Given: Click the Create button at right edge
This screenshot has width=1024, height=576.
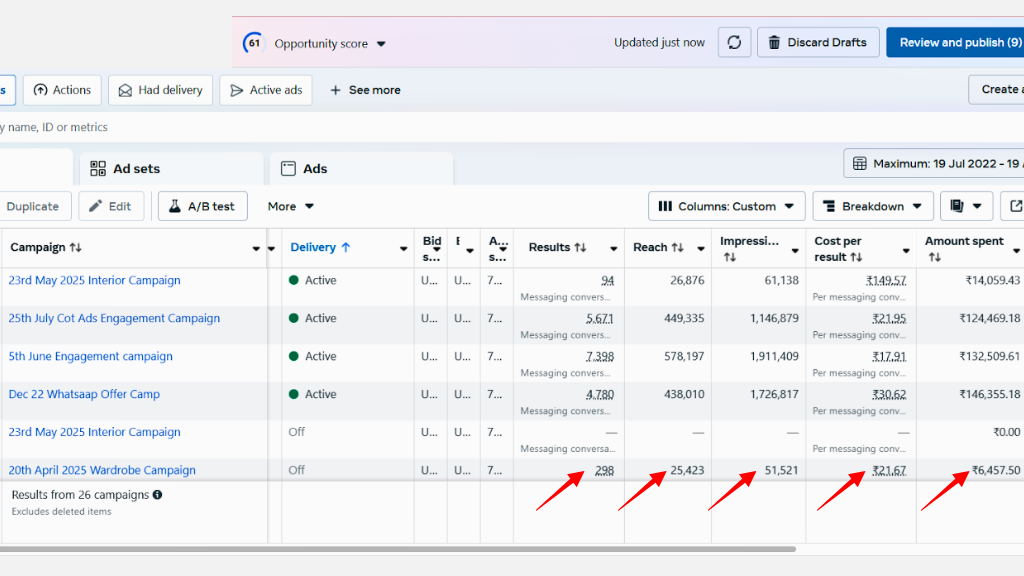Looking at the screenshot, I should [998, 89].
